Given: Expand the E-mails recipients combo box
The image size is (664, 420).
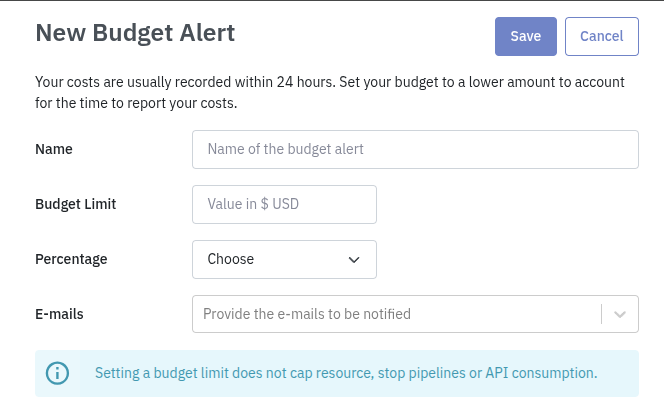Looking at the screenshot, I should point(415,314).
